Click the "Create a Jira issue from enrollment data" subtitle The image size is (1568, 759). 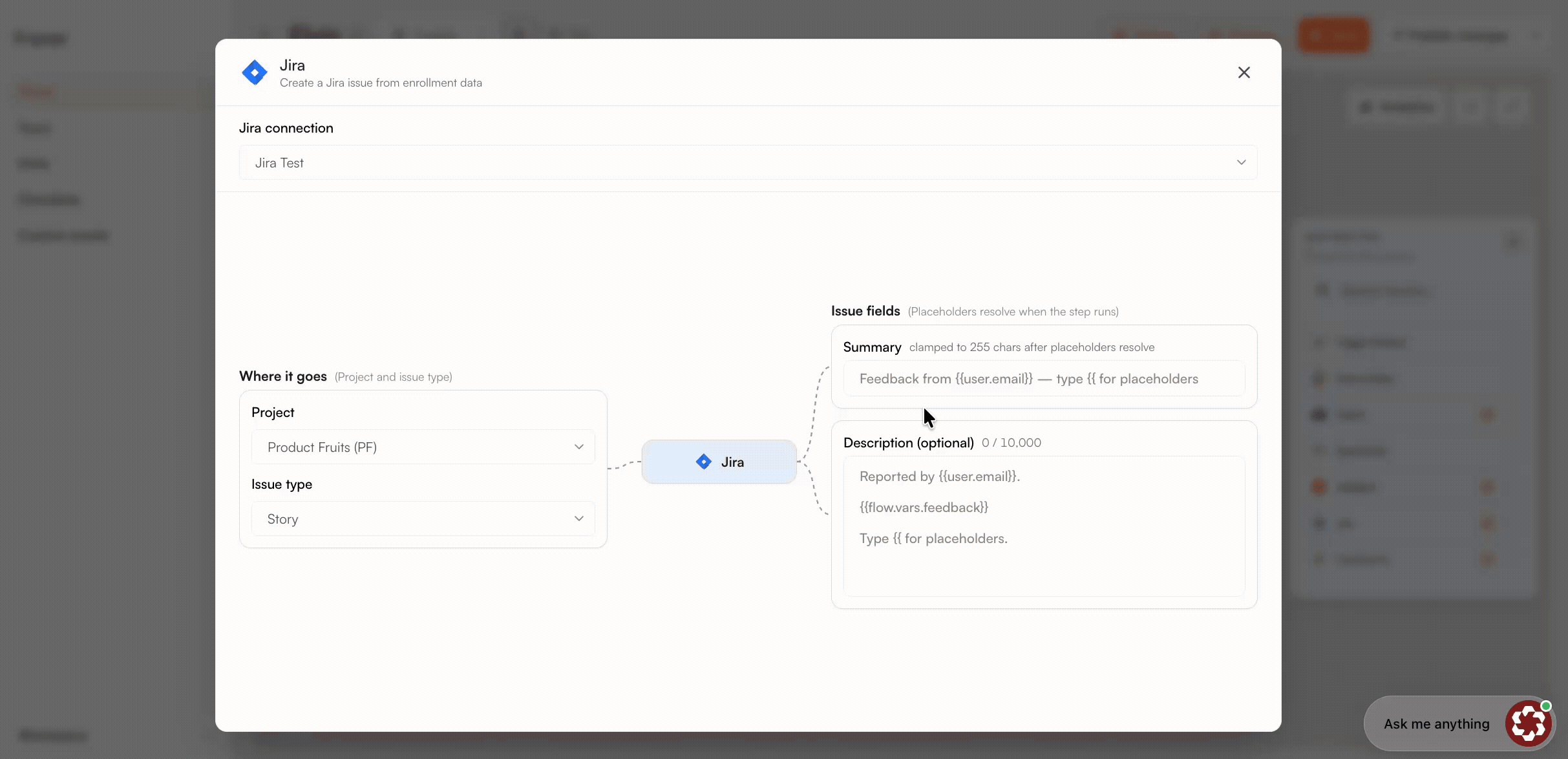381,83
